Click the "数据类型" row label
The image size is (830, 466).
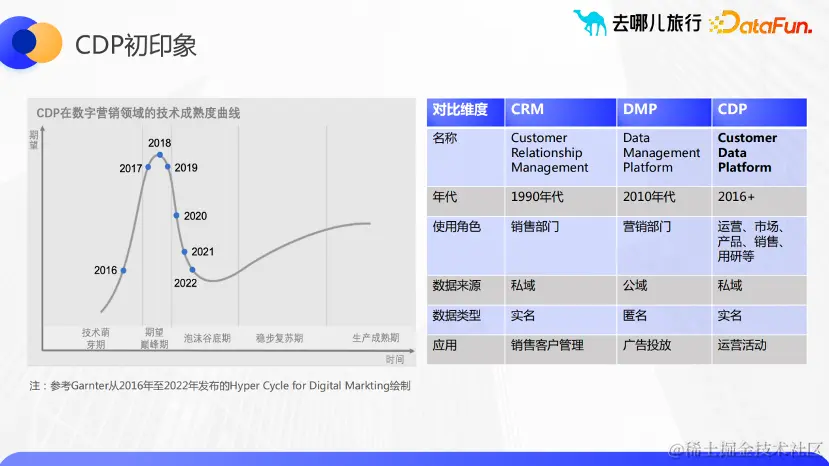pos(457,316)
